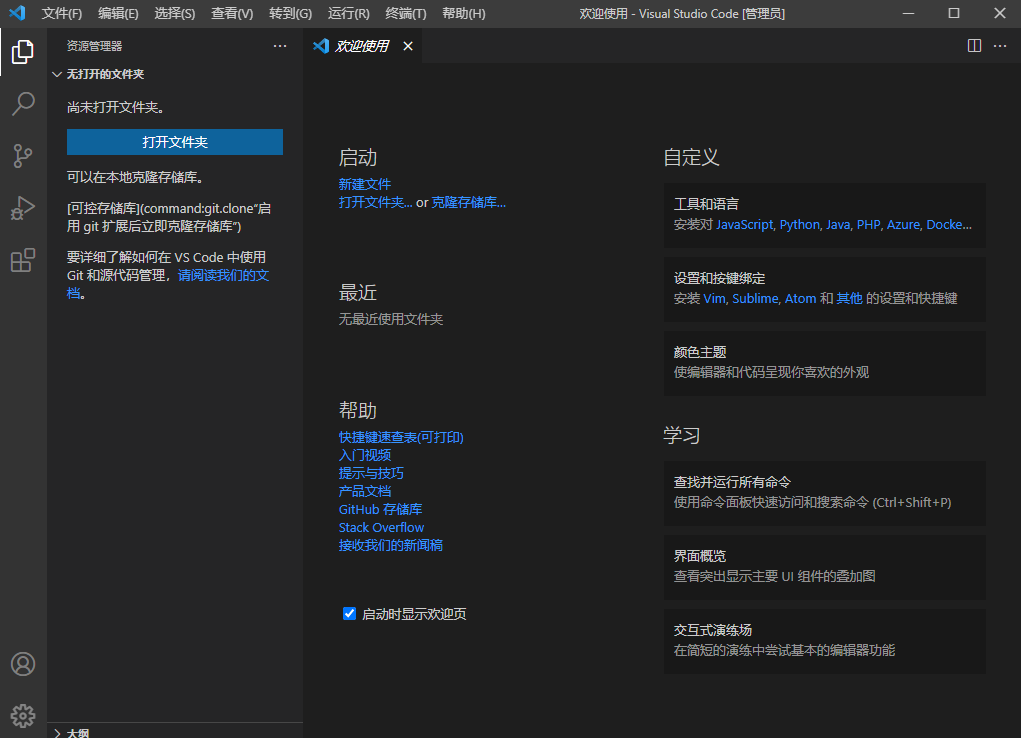The image size is (1021, 738).
Task: Open the Source Control view icon
Action: [23, 156]
